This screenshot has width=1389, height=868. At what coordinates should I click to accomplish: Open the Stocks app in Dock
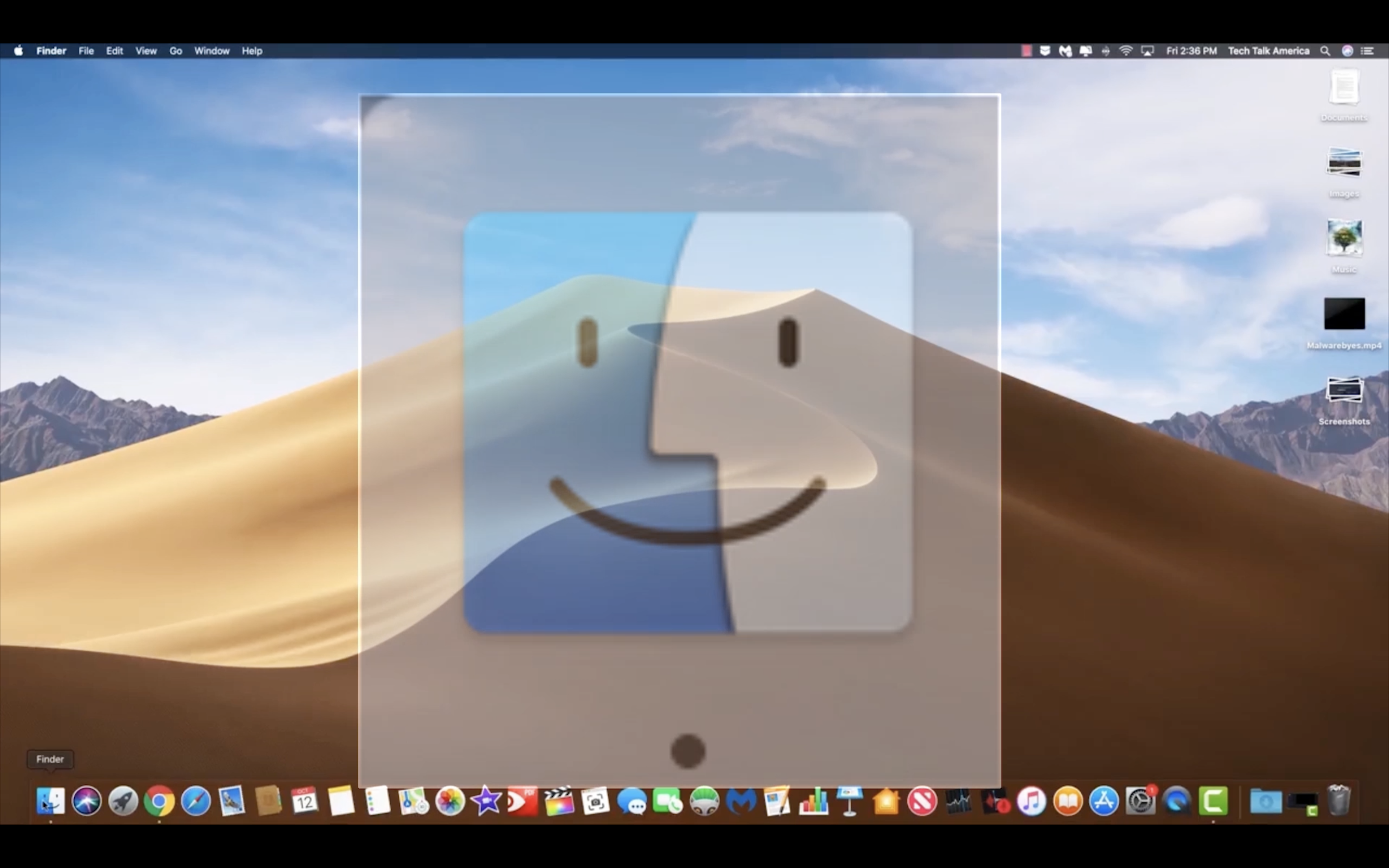click(x=958, y=801)
